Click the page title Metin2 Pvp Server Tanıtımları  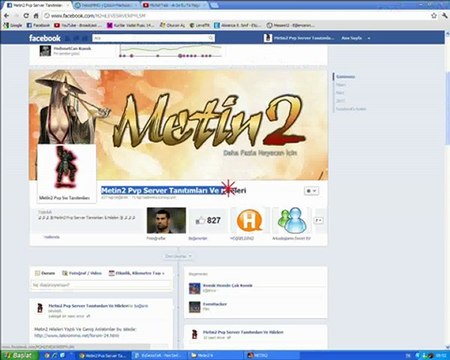tap(173, 190)
